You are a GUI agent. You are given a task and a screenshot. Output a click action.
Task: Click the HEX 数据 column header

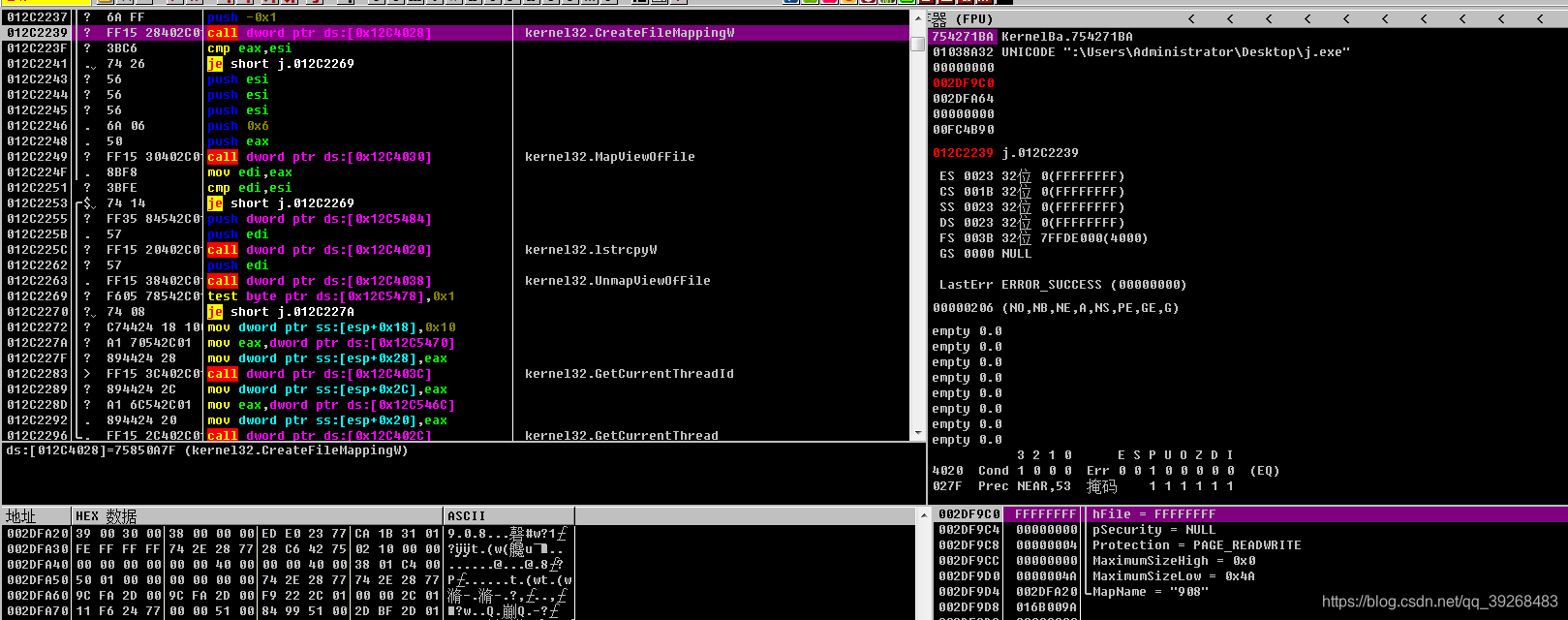click(258, 516)
